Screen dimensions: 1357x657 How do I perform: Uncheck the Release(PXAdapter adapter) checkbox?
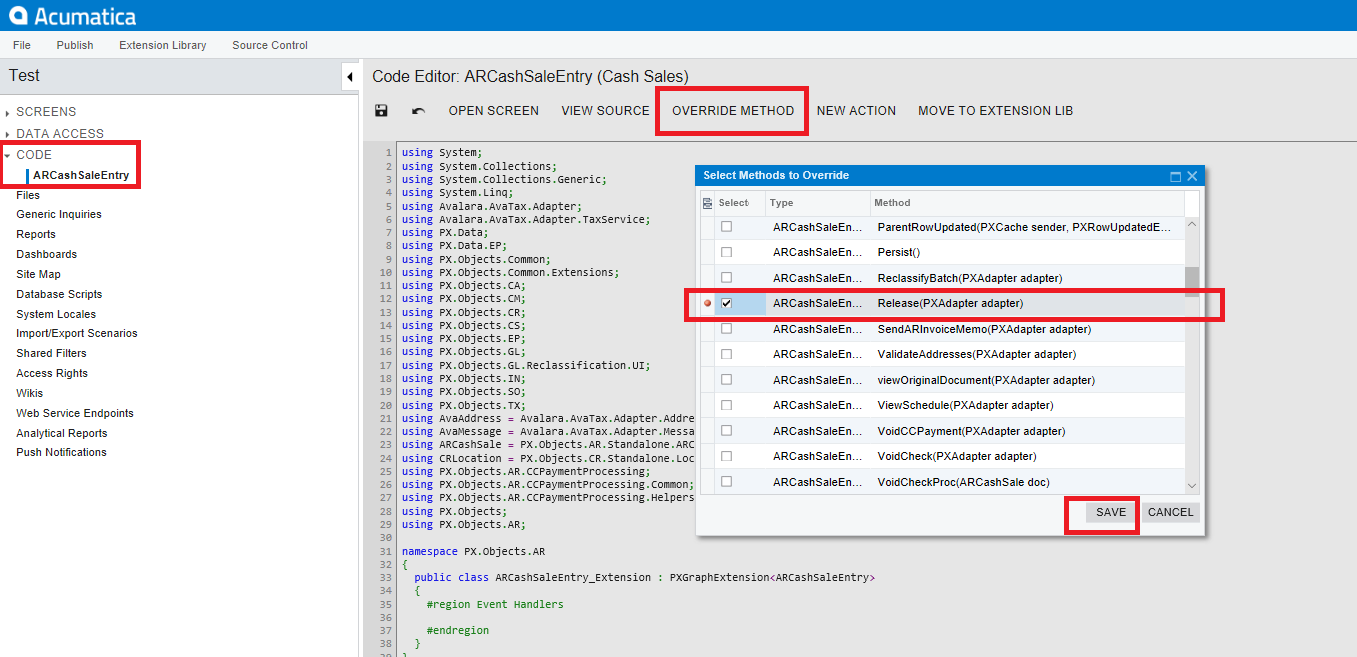[726, 303]
